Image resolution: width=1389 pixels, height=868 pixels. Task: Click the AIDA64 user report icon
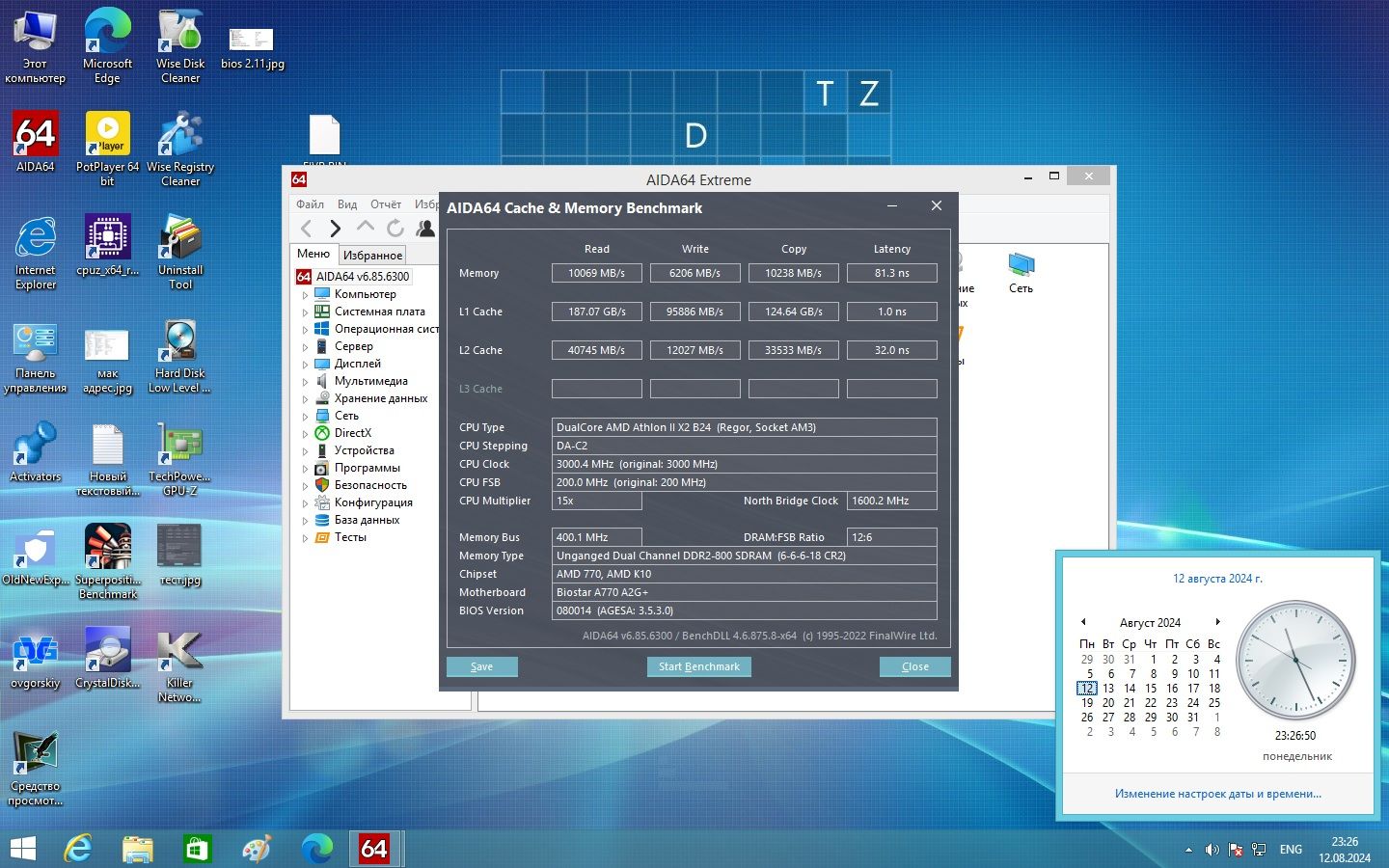[424, 228]
